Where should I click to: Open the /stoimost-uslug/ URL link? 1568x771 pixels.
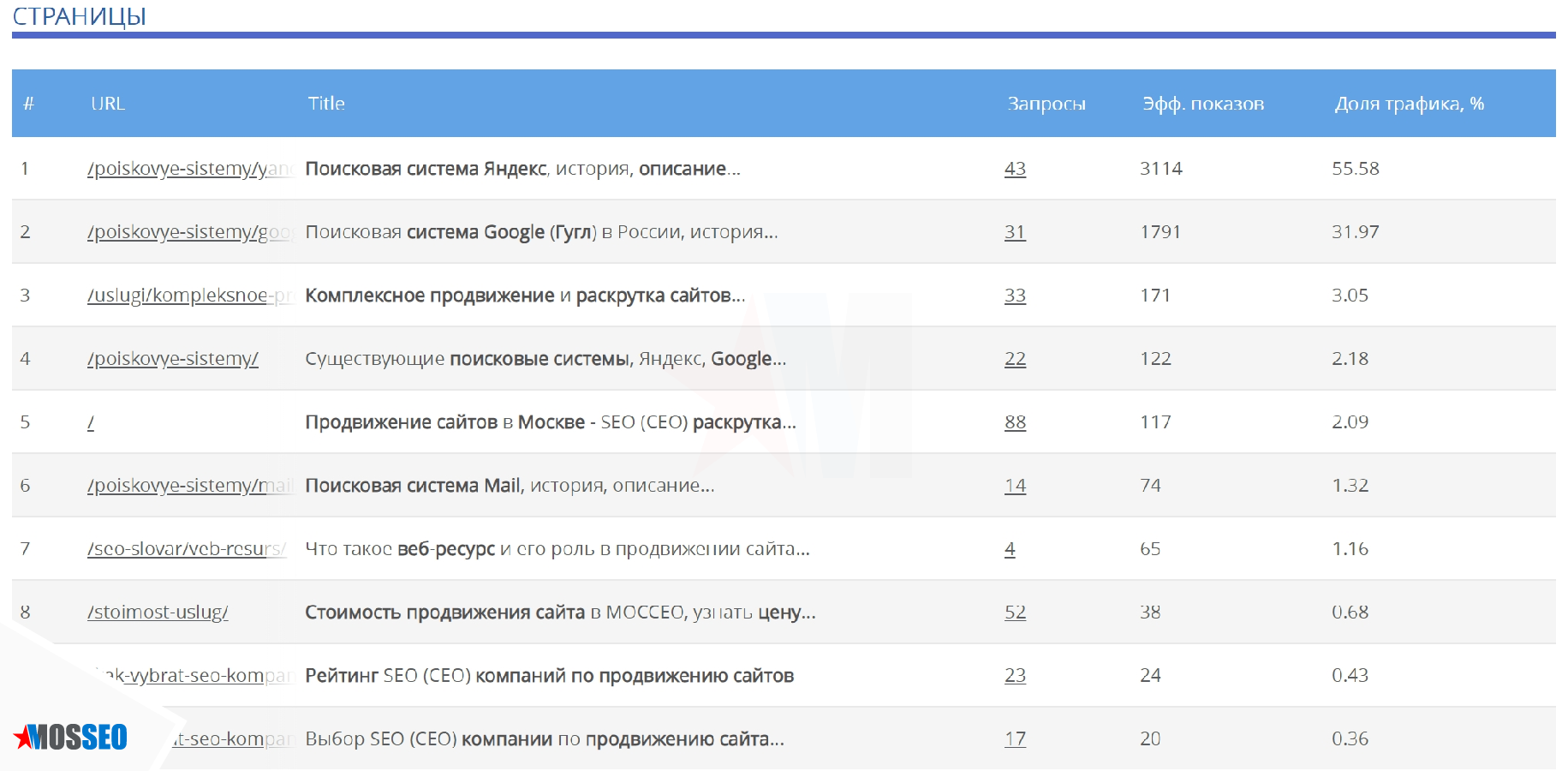[x=158, y=613]
